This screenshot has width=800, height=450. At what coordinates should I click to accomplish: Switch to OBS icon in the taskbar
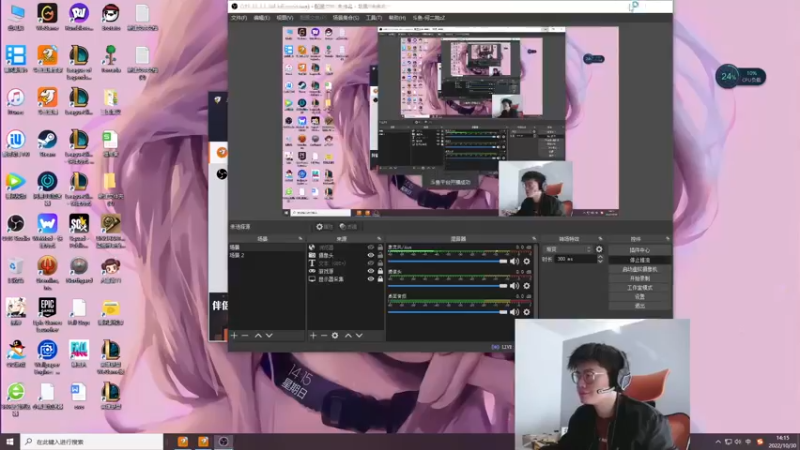223,441
